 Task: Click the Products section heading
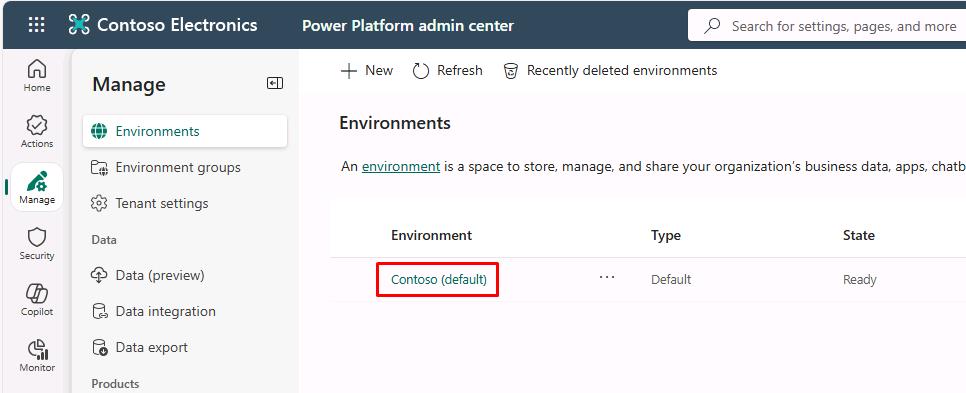[115, 383]
